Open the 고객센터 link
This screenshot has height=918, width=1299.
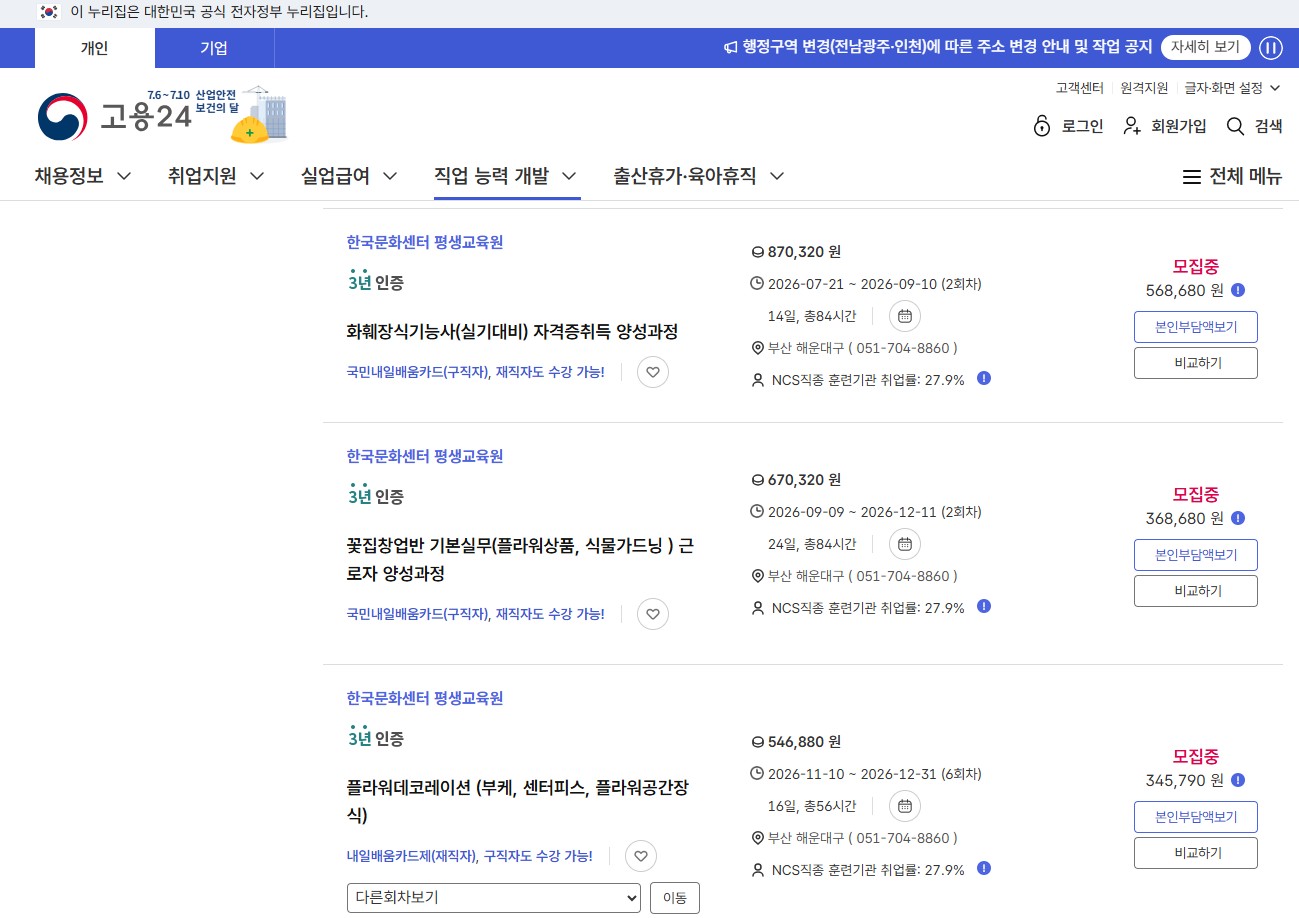[1079, 88]
